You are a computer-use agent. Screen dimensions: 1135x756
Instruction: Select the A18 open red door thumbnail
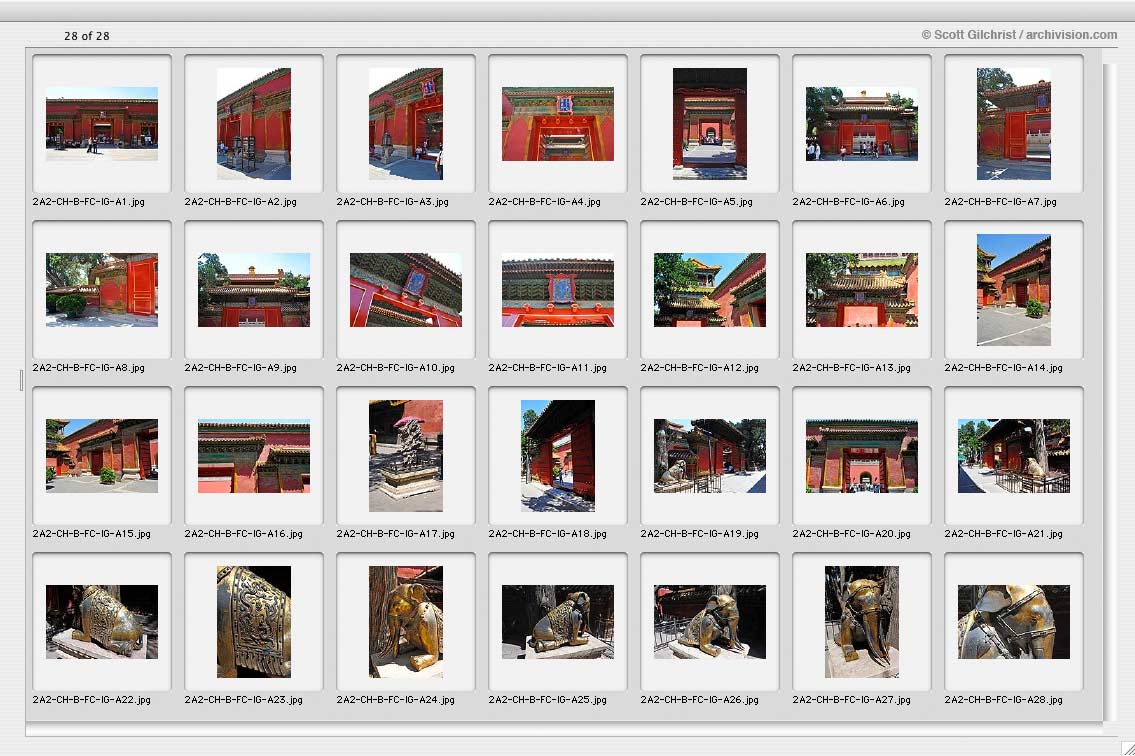[x=558, y=455]
